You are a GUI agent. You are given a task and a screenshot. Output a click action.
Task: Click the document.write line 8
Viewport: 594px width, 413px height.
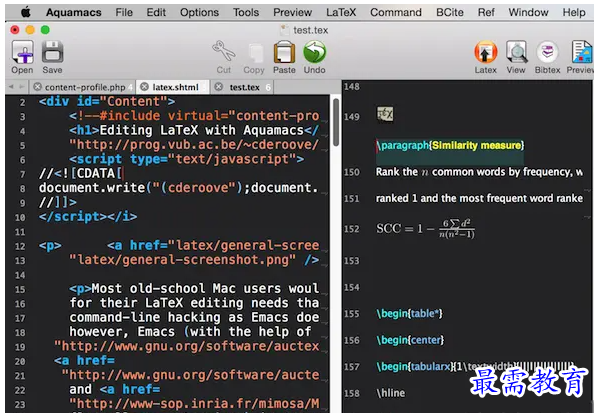click(x=178, y=188)
